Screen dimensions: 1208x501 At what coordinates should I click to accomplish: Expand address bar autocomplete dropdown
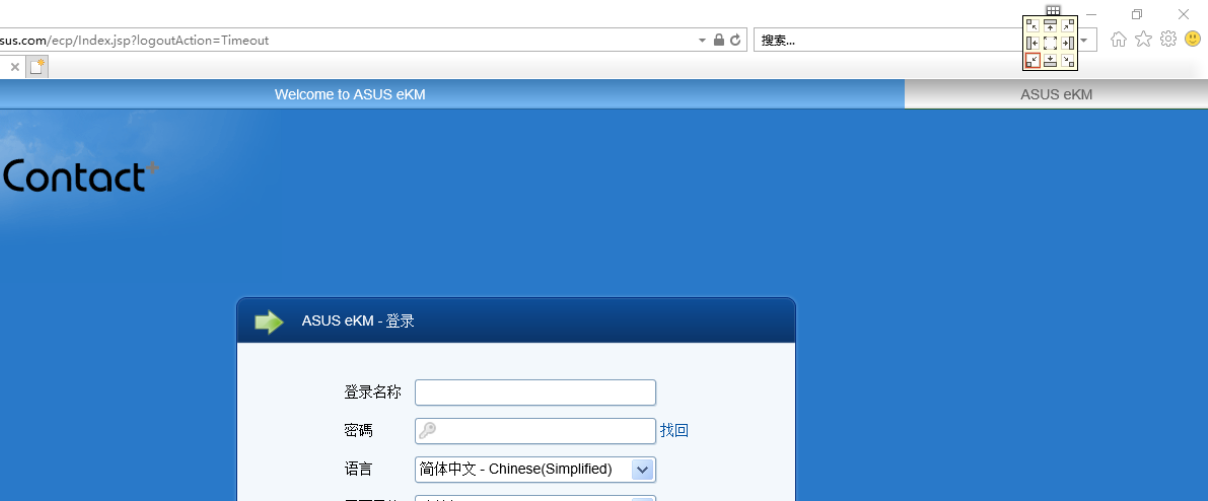click(702, 40)
